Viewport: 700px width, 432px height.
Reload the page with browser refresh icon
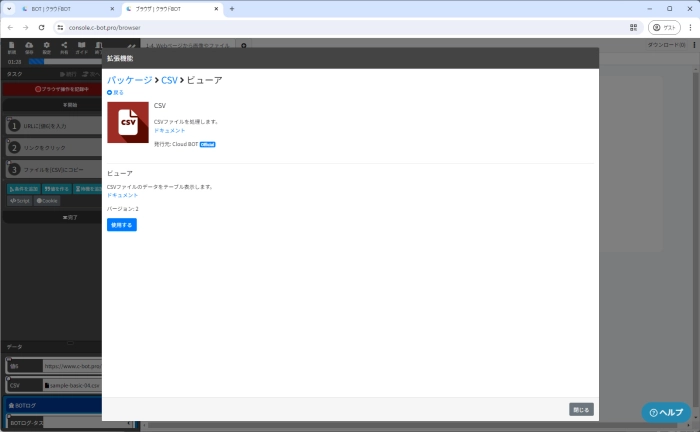click(41, 27)
